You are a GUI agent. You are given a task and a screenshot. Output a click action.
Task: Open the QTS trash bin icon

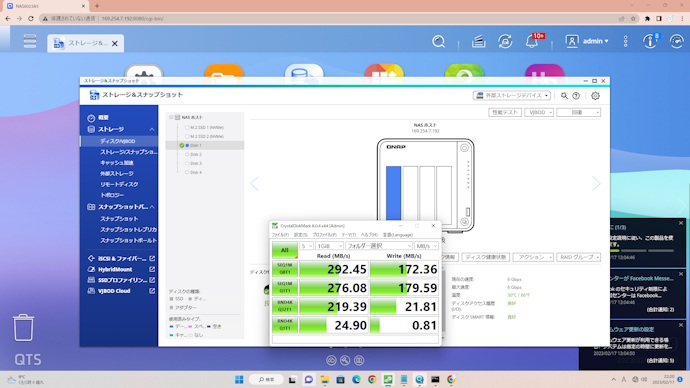(x=23, y=327)
